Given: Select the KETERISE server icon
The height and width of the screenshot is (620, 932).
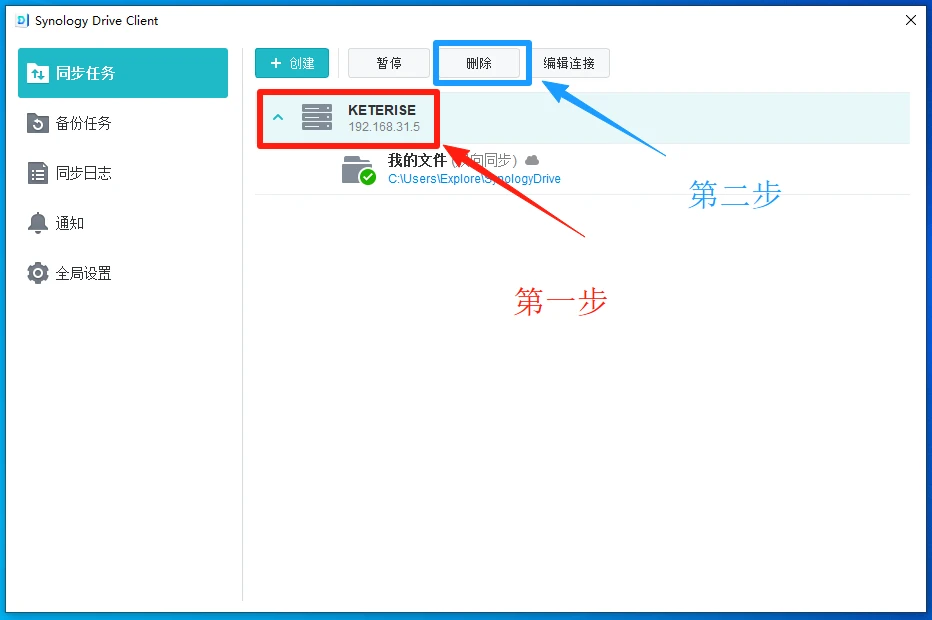Looking at the screenshot, I should tap(317, 117).
